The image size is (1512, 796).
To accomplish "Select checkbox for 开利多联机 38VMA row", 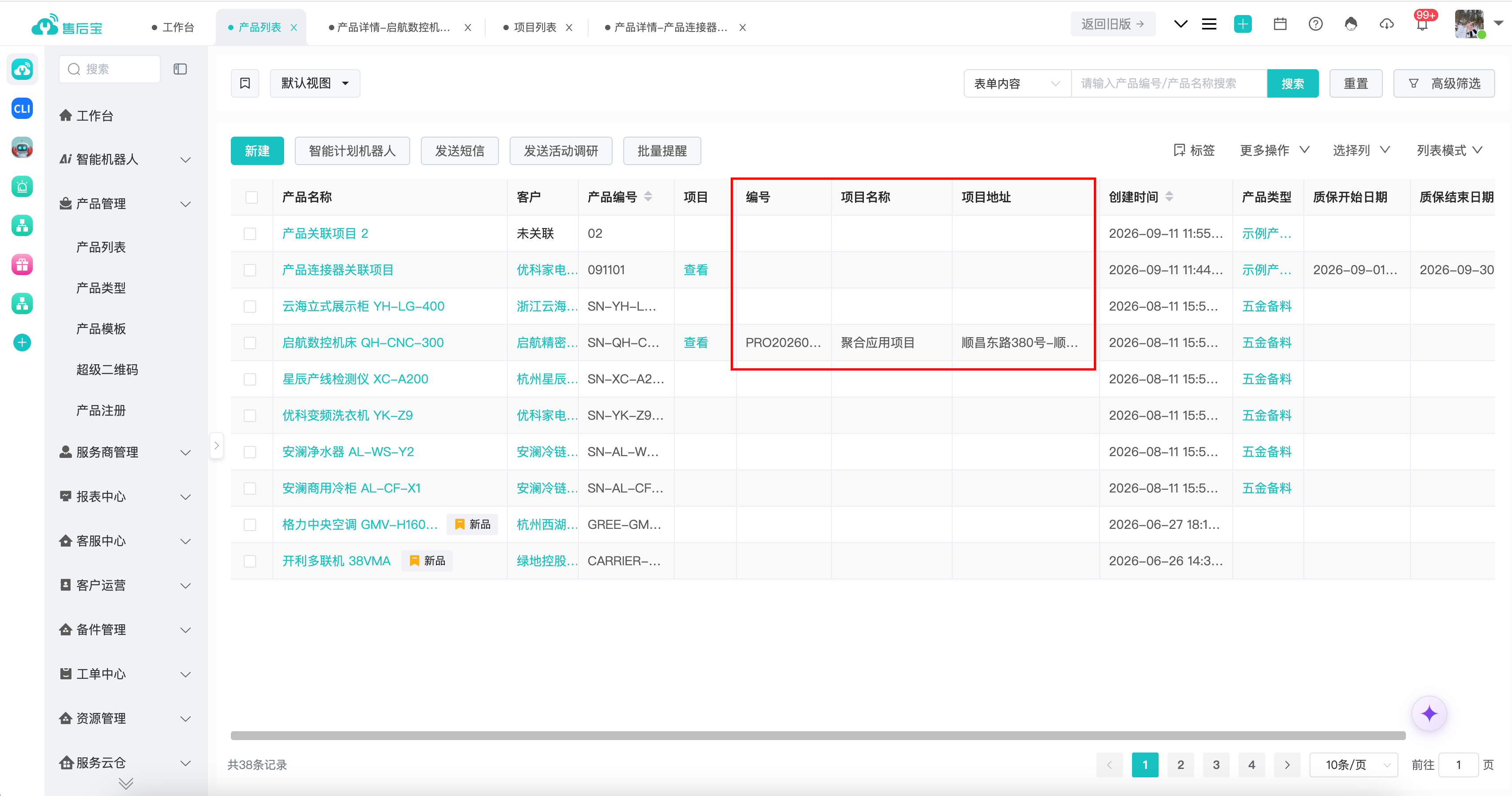I will click(x=250, y=561).
